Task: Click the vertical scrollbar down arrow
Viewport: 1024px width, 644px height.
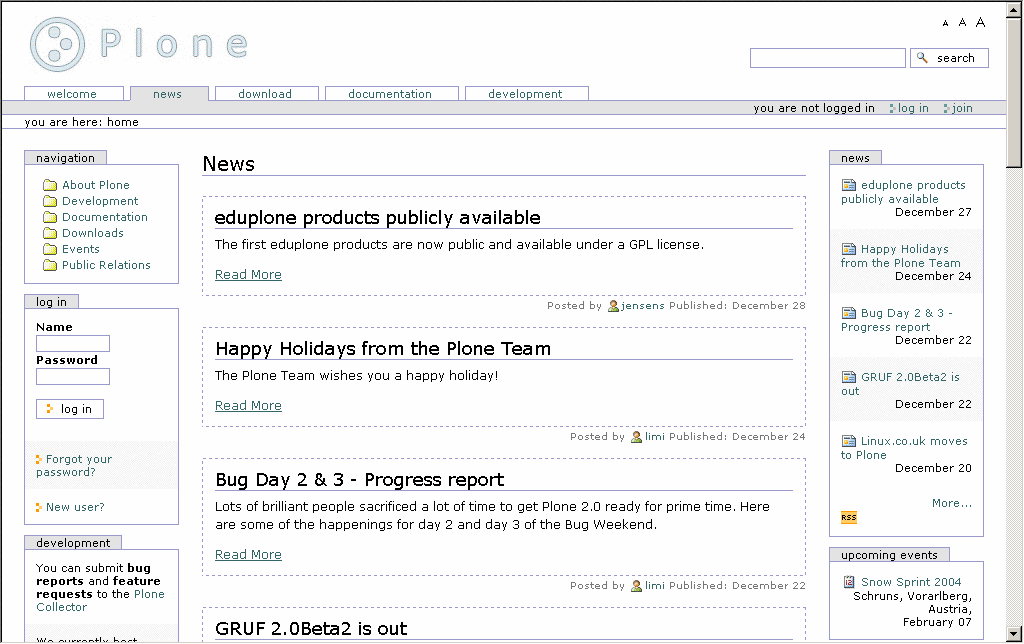Action: (x=1014, y=634)
